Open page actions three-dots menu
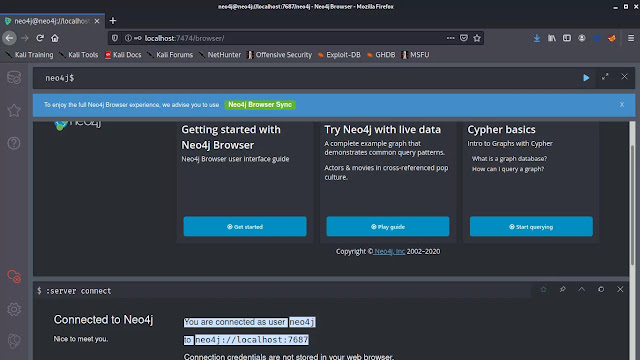Image resolution: width=640 pixels, height=360 pixels. (x=450, y=38)
